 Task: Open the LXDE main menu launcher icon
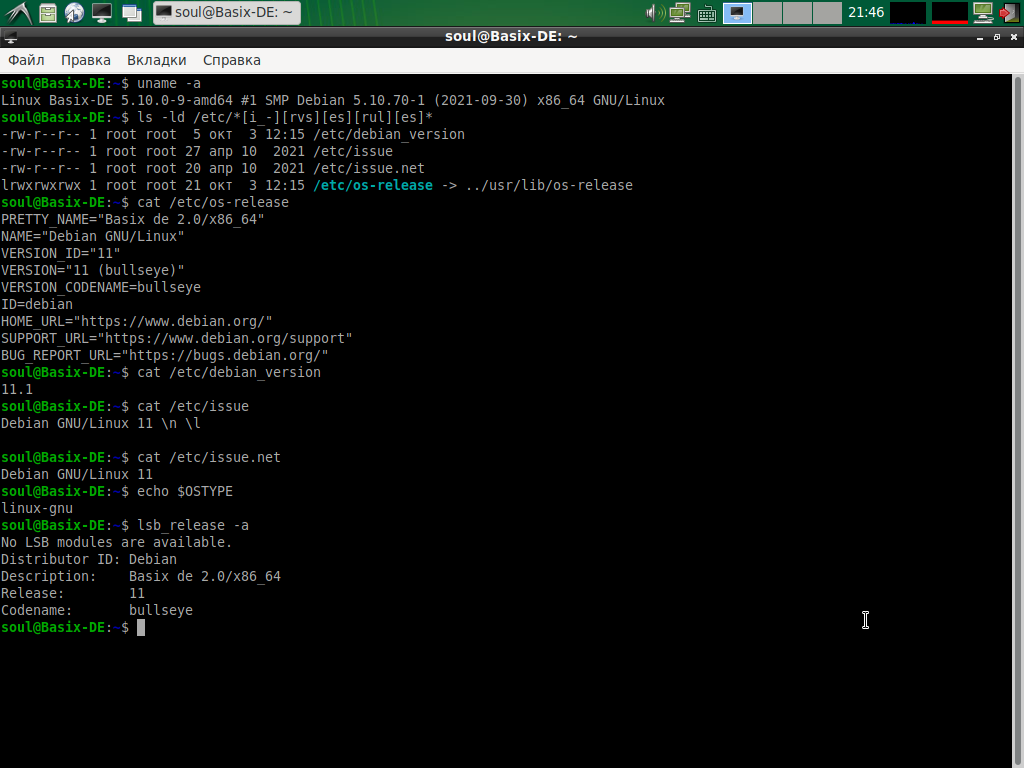[x=18, y=12]
